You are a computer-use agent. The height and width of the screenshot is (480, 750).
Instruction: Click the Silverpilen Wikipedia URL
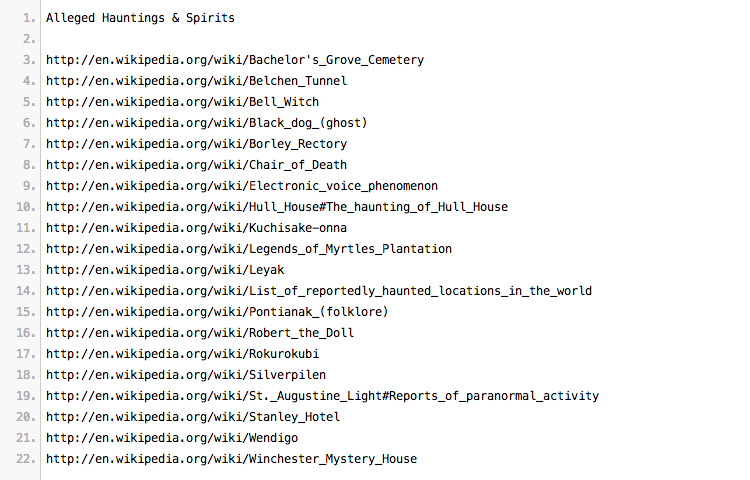pyautogui.click(x=186, y=375)
